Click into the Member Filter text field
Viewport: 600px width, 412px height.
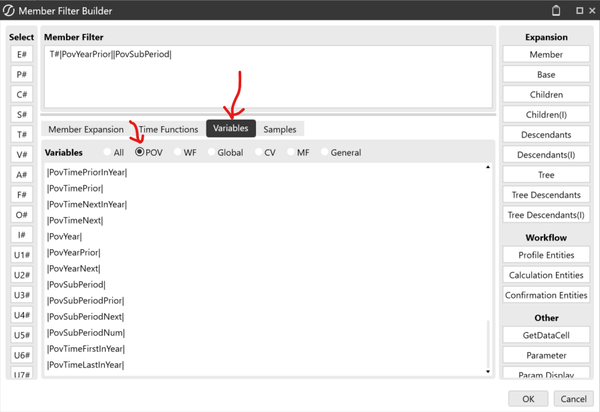pyautogui.click(x=268, y=77)
